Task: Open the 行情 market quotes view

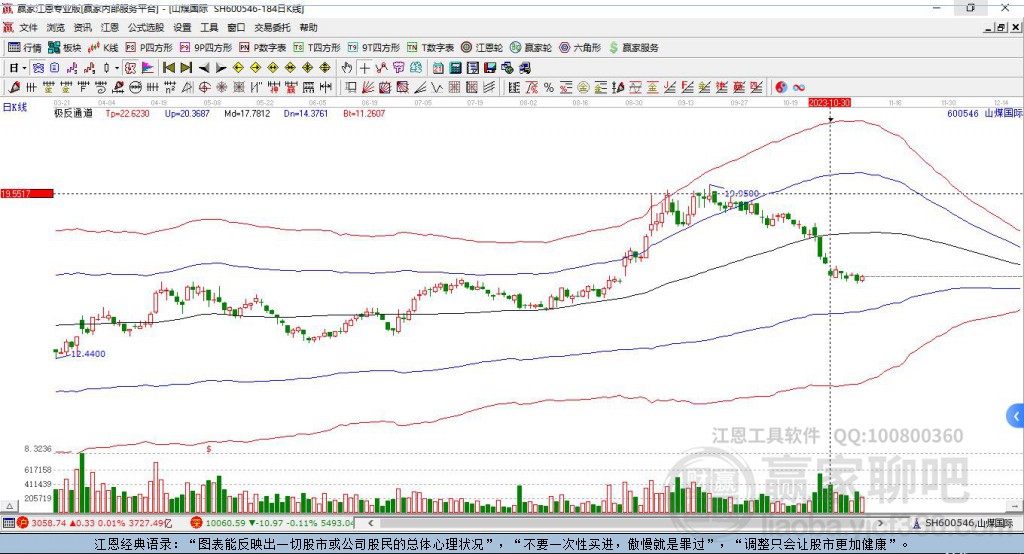Action: tap(24, 48)
